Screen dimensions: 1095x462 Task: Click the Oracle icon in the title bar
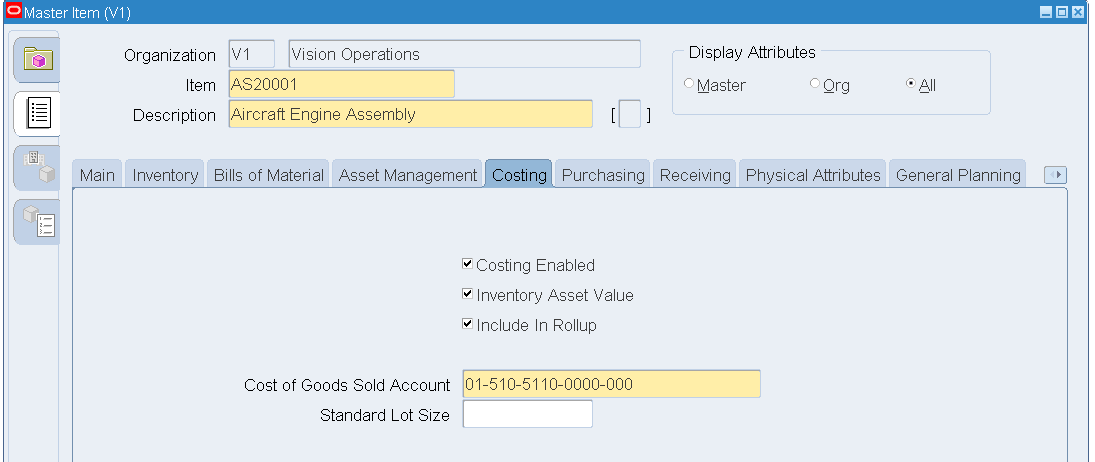13,11
